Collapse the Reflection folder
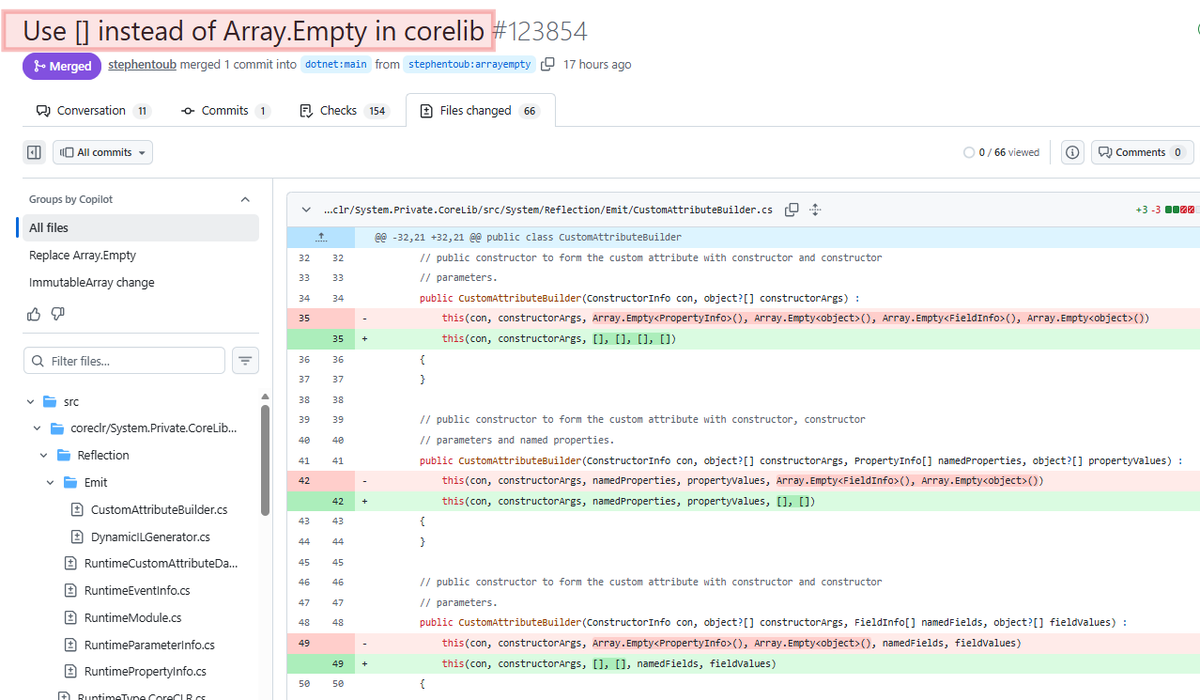This screenshot has width=1200, height=700. (x=44, y=455)
